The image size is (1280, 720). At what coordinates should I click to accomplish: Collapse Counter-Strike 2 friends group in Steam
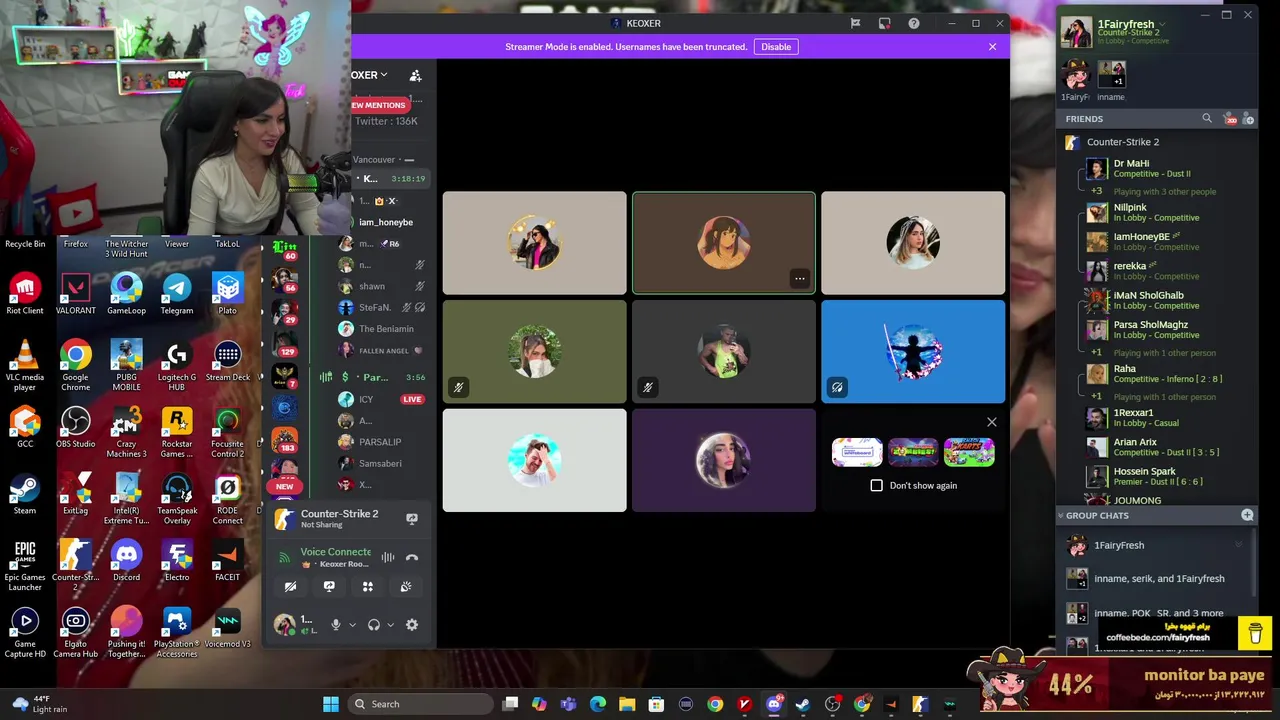point(1123,142)
